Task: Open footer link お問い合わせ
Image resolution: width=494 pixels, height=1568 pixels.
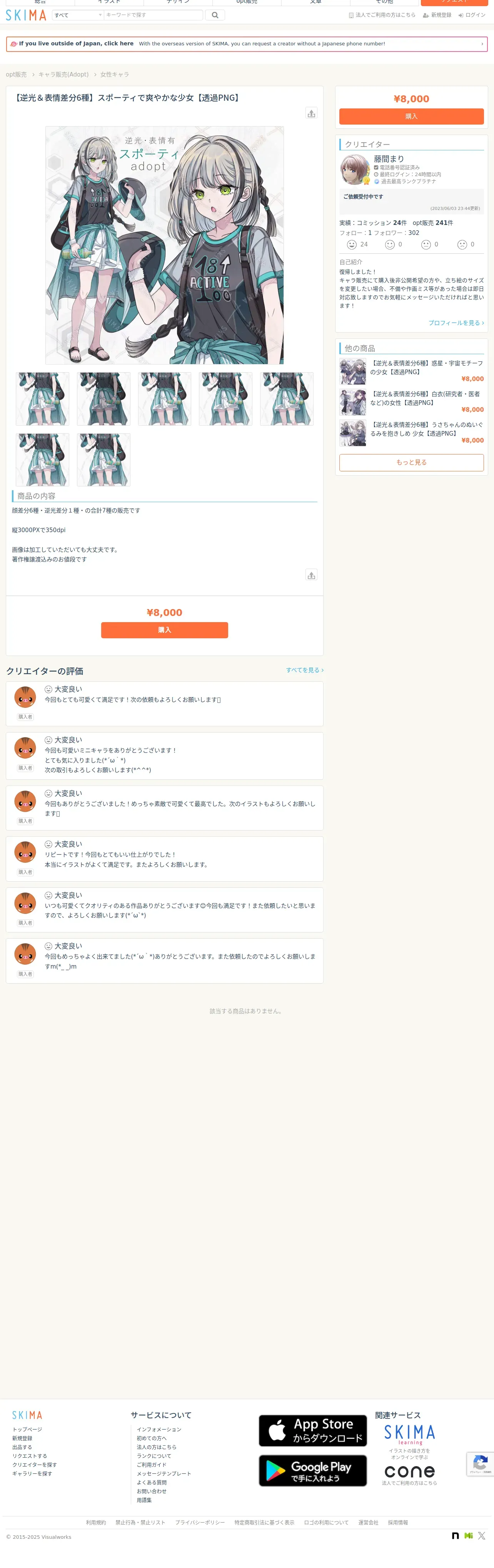Action: 152,1491
